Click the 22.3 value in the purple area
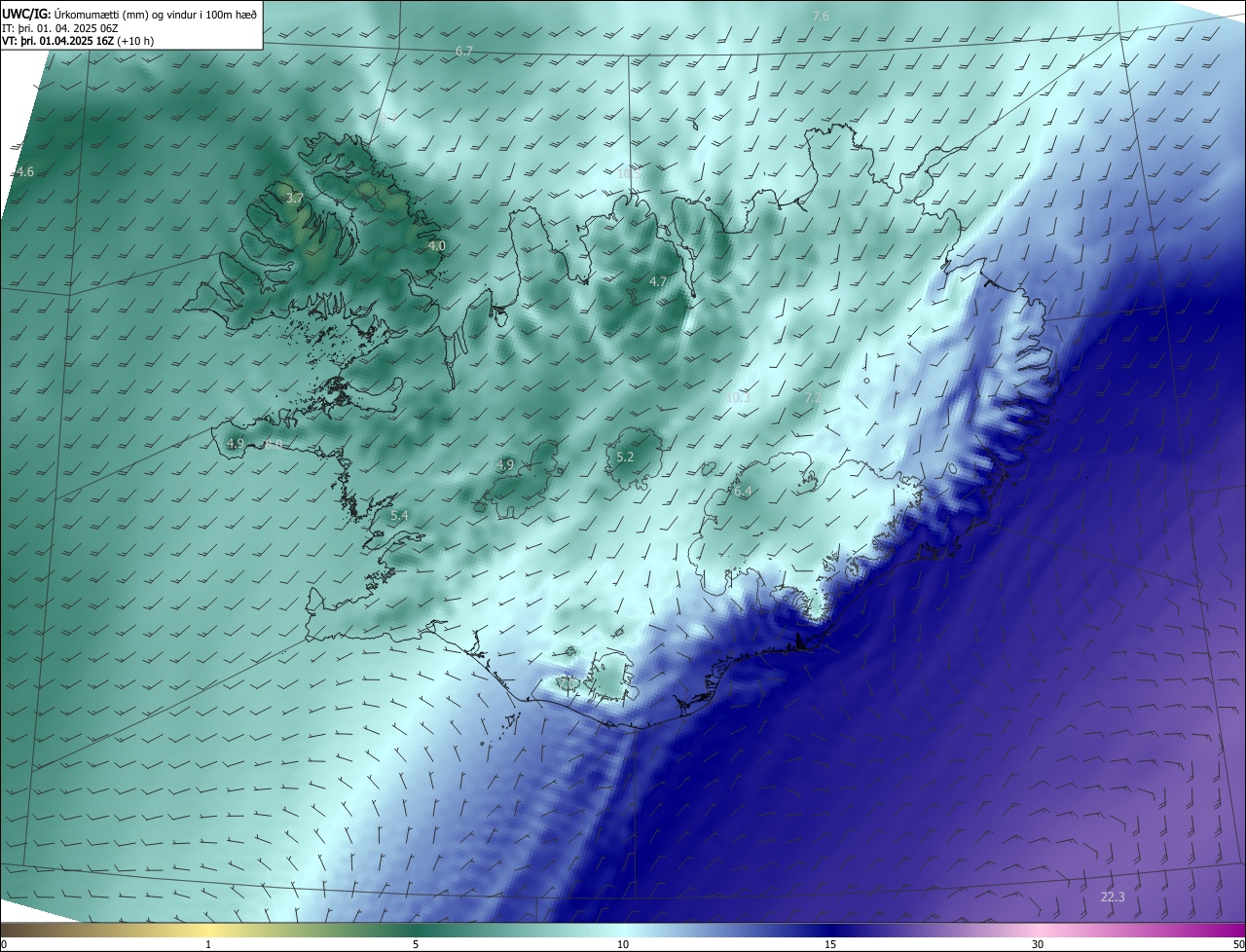The height and width of the screenshot is (952, 1246). point(1113,897)
